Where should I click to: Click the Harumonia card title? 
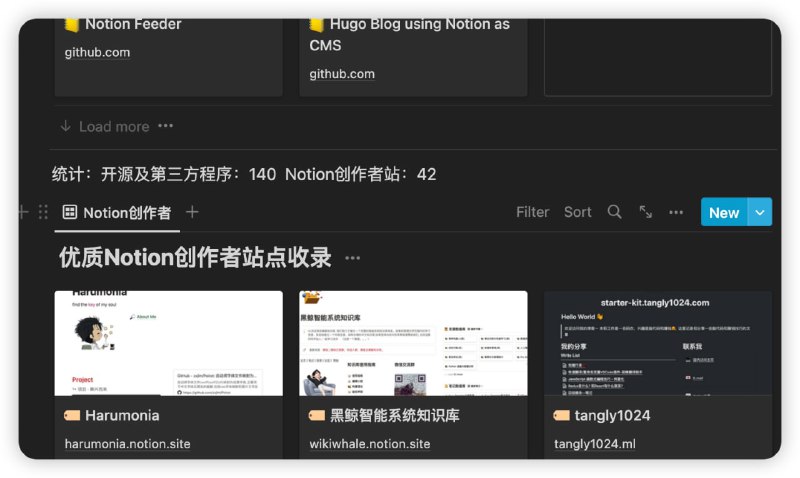point(122,416)
